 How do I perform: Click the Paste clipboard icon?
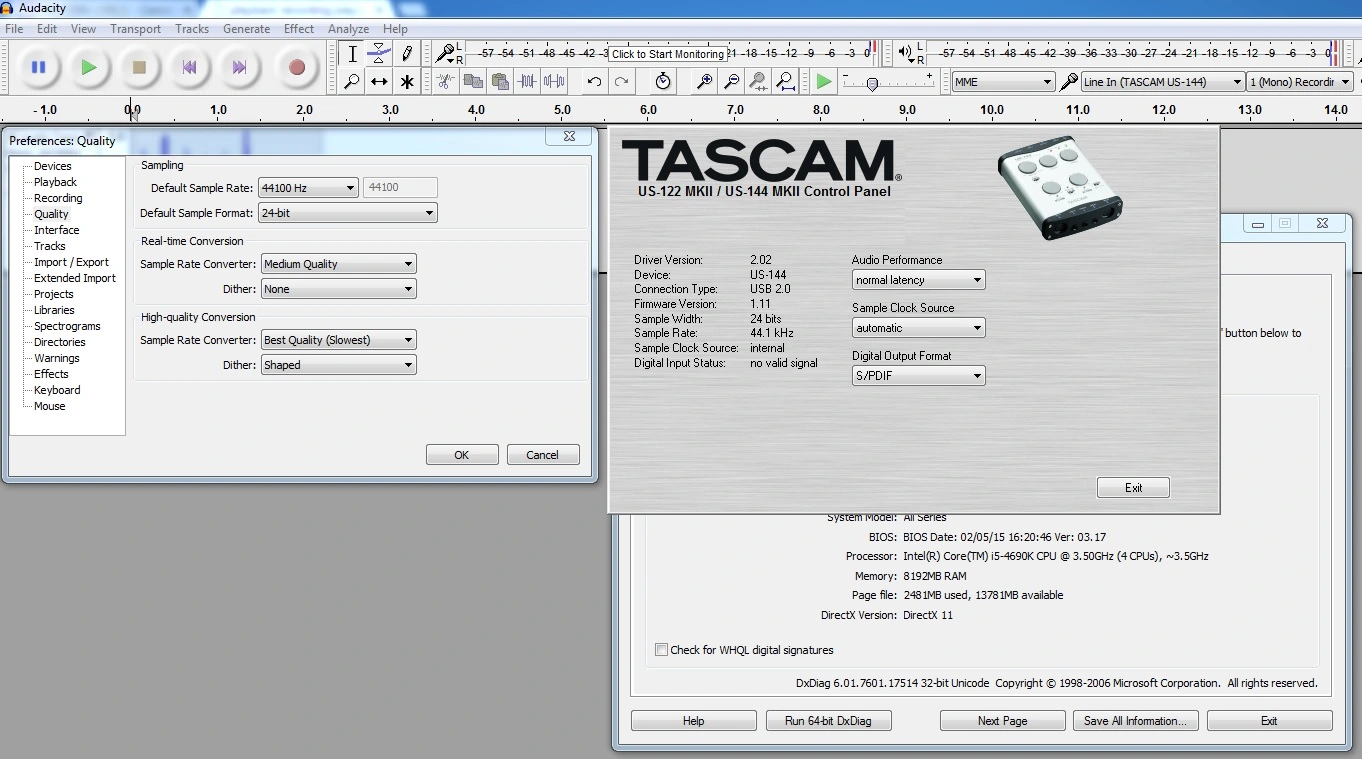tap(500, 81)
